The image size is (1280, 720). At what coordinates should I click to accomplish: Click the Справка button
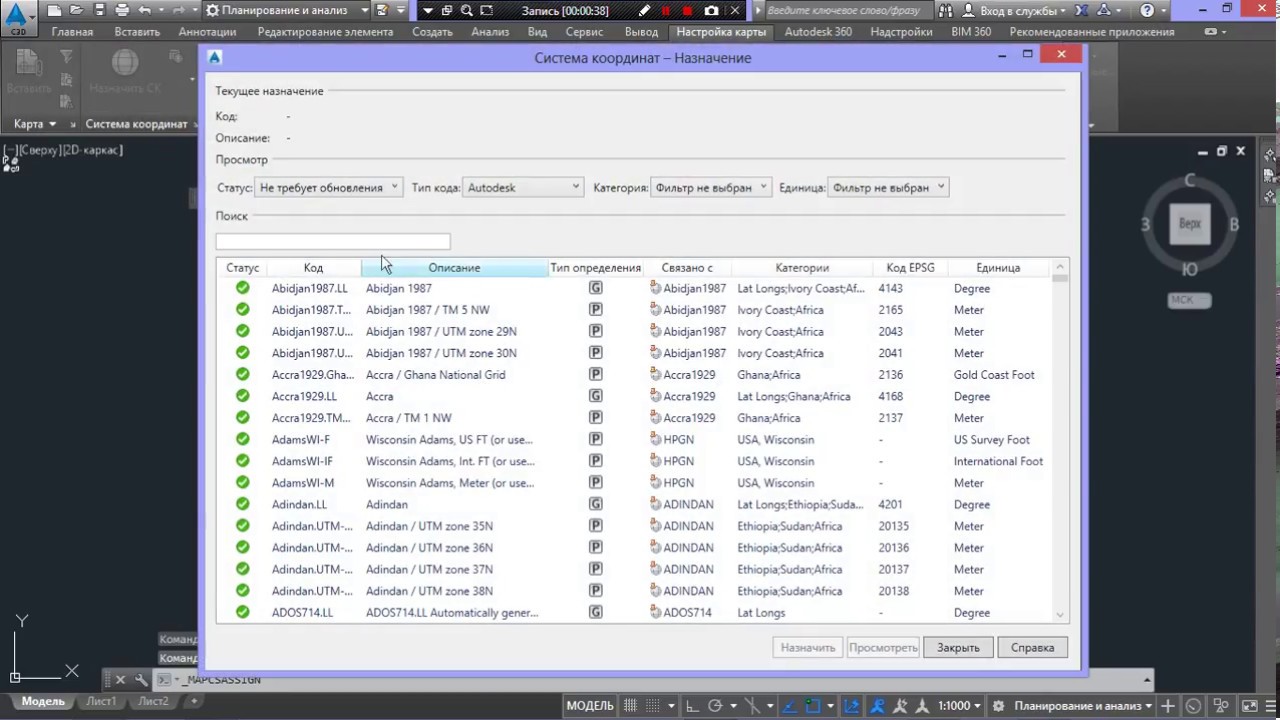(1032, 647)
